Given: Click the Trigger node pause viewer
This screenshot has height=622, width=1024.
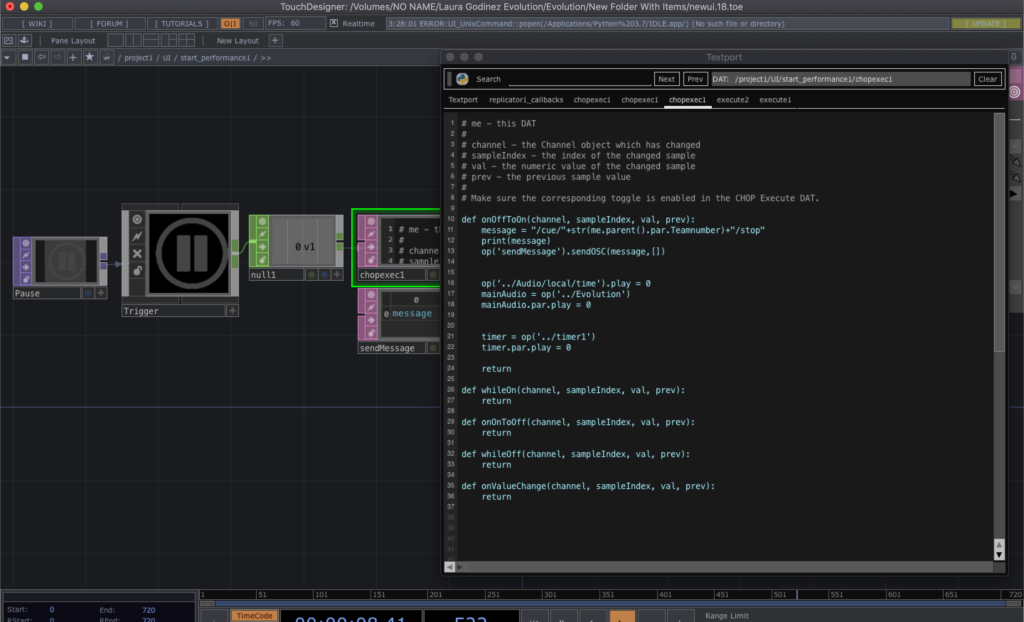Looking at the screenshot, I should coord(190,253).
